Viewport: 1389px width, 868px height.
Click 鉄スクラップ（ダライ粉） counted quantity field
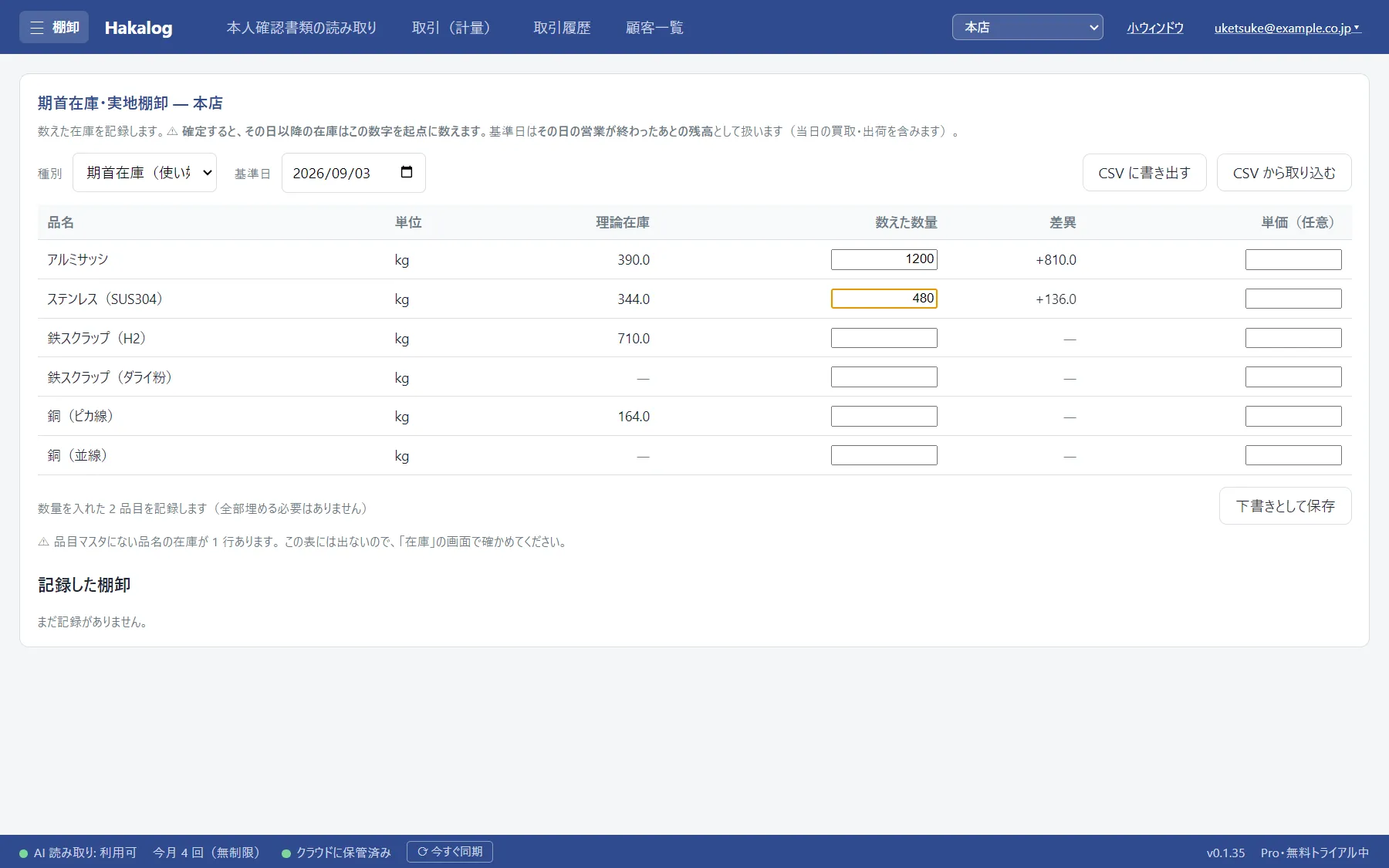coord(884,377)
